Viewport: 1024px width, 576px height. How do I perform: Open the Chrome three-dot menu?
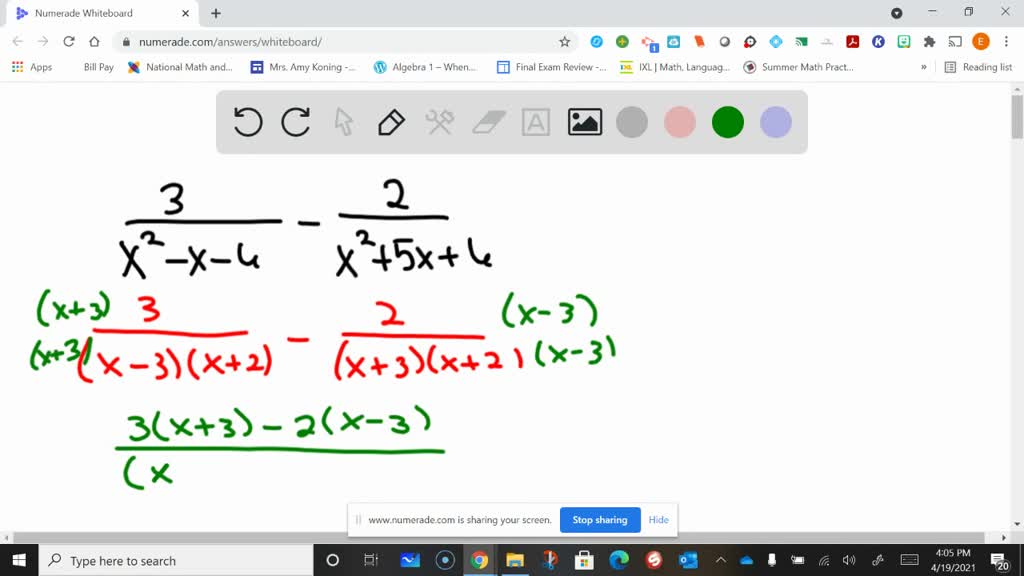[1008, 43]
